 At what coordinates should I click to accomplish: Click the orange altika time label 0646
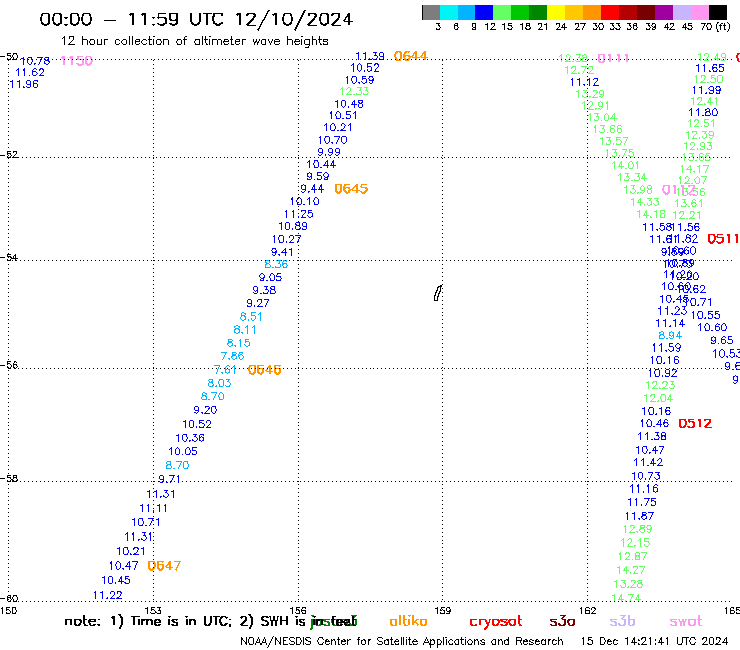(264, 370)
